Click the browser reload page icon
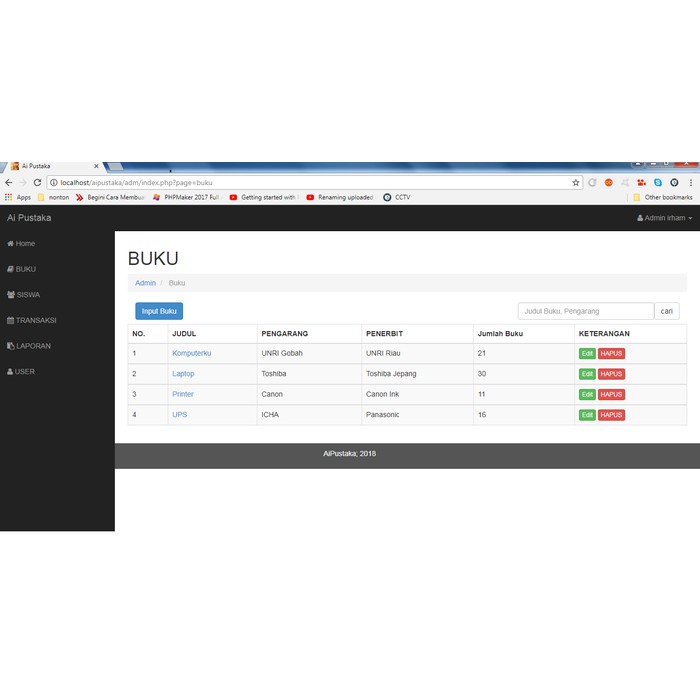 [38, 183]
